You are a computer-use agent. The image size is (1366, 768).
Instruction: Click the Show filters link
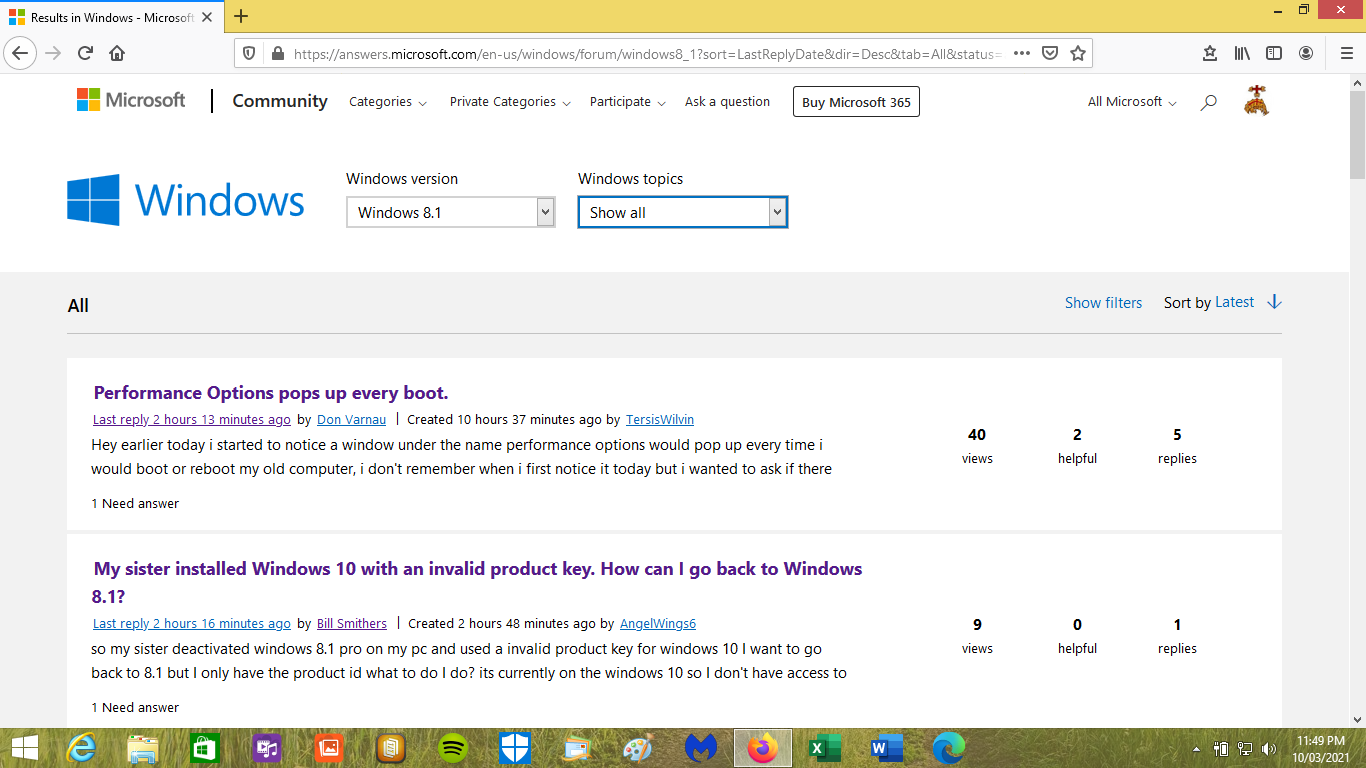pos(1103,302)
